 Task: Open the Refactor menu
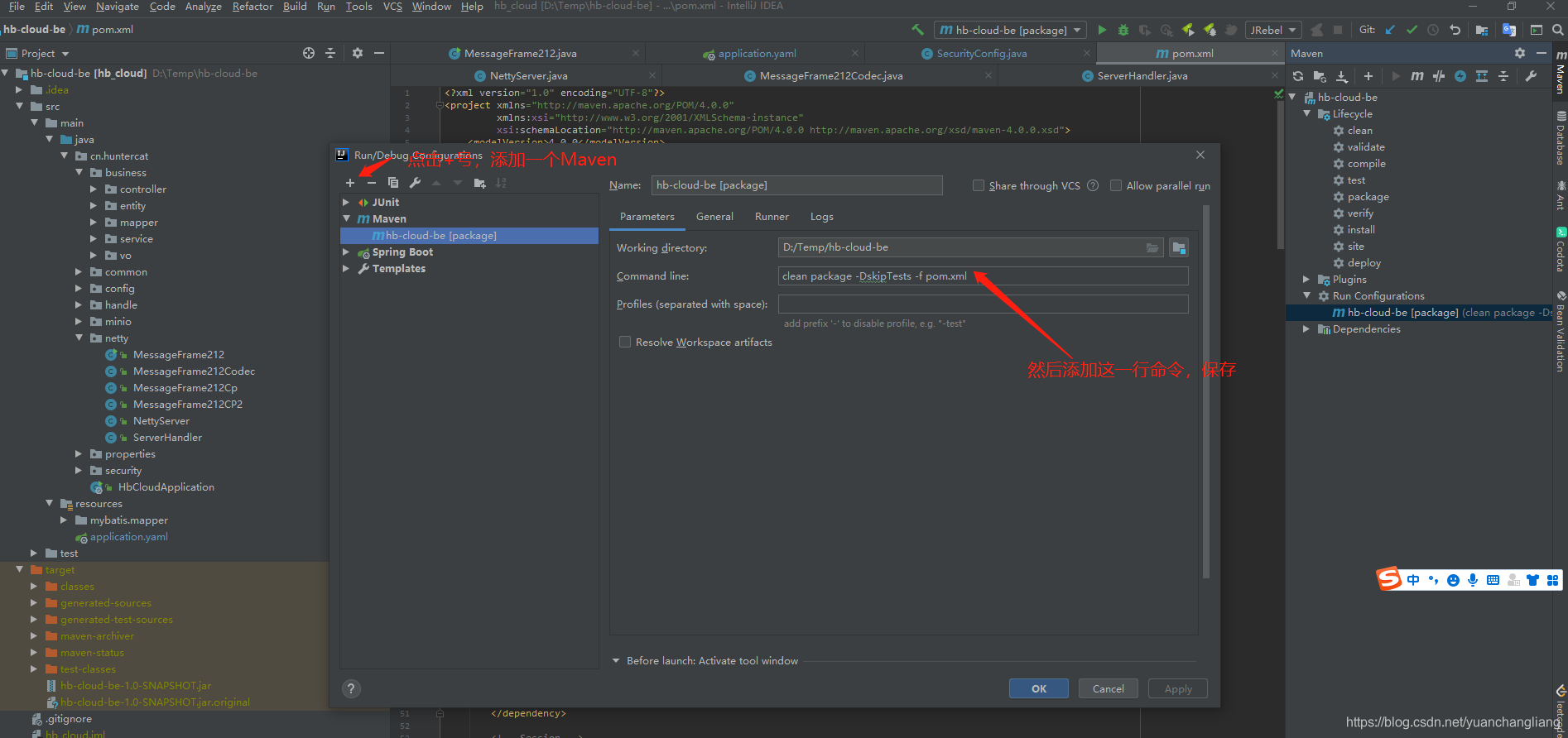[x=253, y=7]
